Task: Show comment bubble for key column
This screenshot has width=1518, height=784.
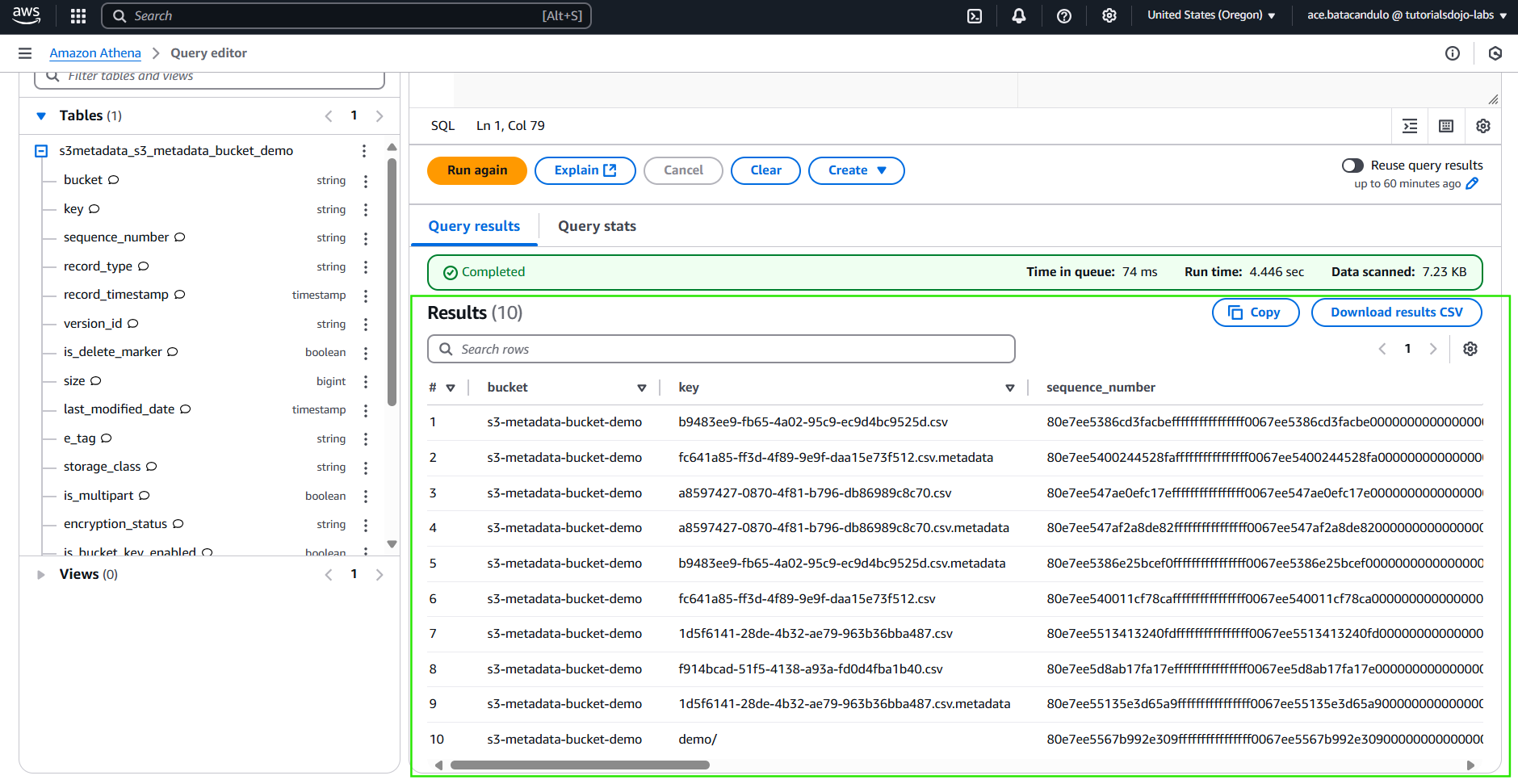Action: [x=94, y=209]
